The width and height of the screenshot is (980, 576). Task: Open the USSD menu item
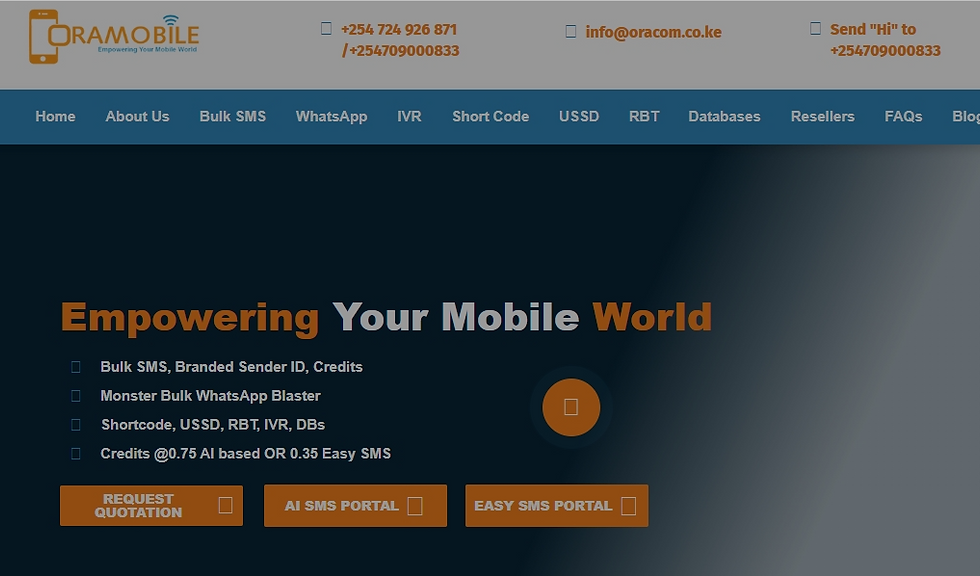tap(579, 117)
